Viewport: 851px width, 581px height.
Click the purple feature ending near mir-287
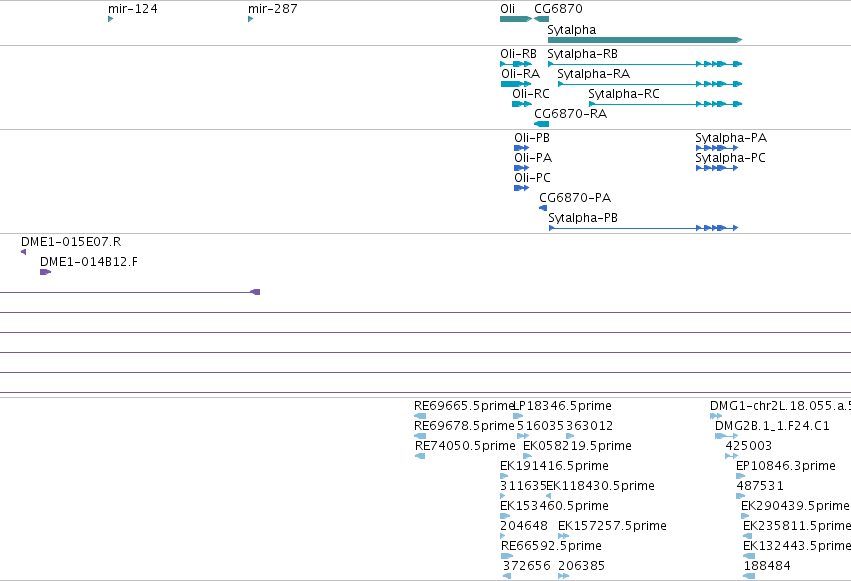click(130, 292)
